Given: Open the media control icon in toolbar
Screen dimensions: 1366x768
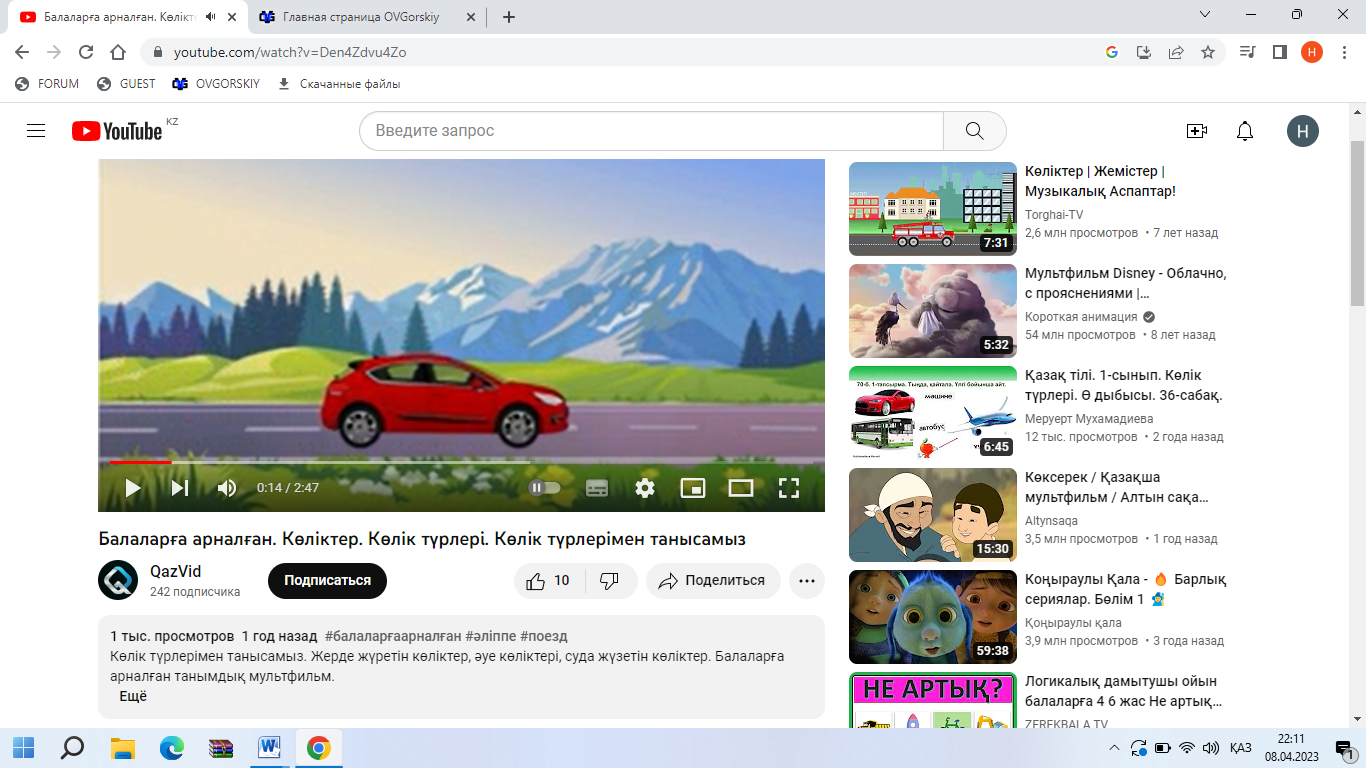Looking at the screenshot, I should pos(1247,52).
